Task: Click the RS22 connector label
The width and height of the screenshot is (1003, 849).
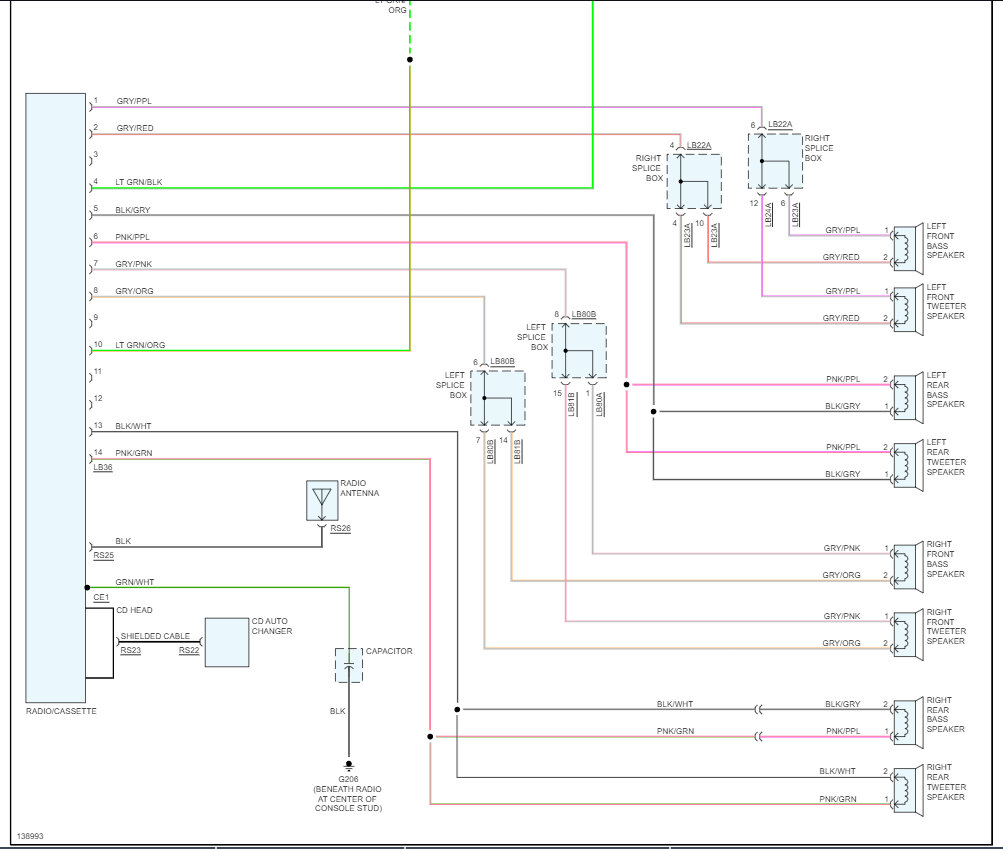Action: (189, 651)
